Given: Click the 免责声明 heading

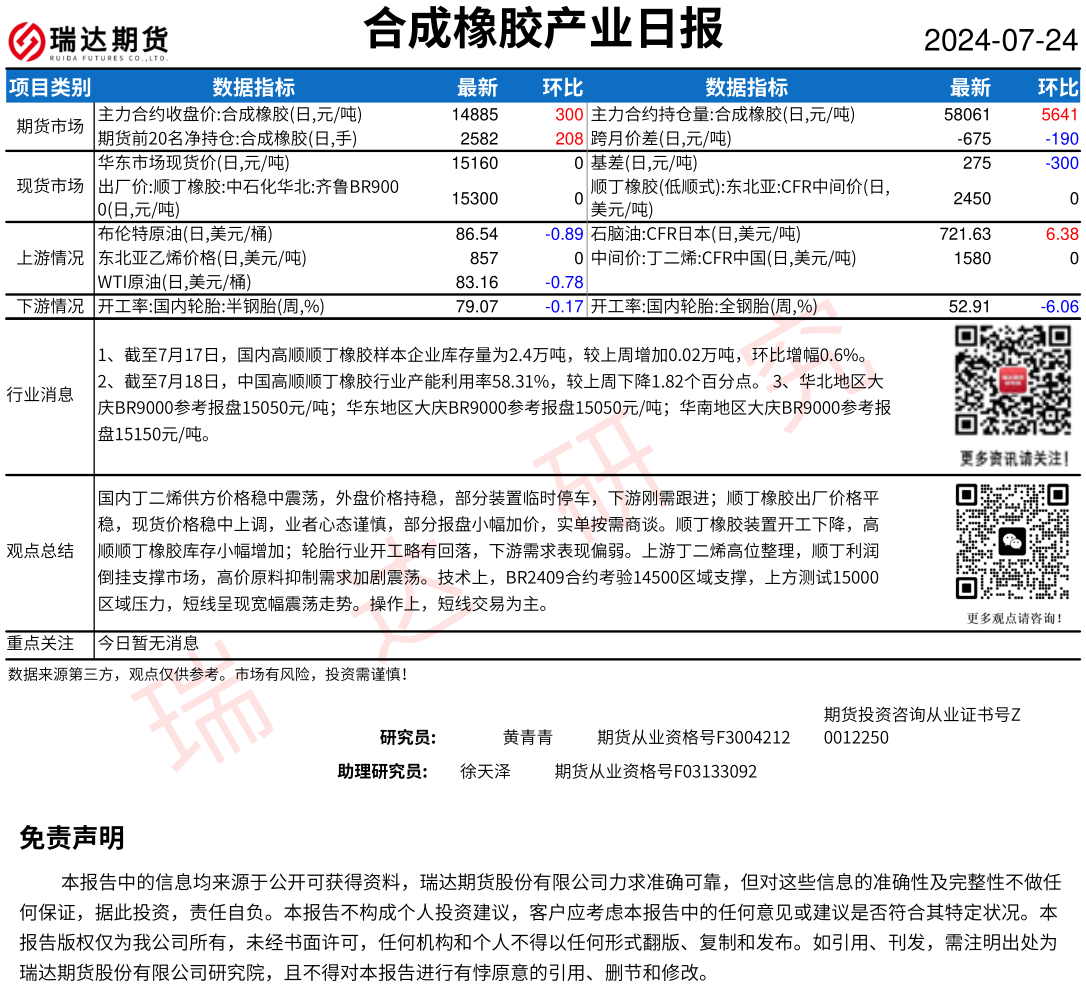Looking at the screenshot, I should (x=72, y=838).
